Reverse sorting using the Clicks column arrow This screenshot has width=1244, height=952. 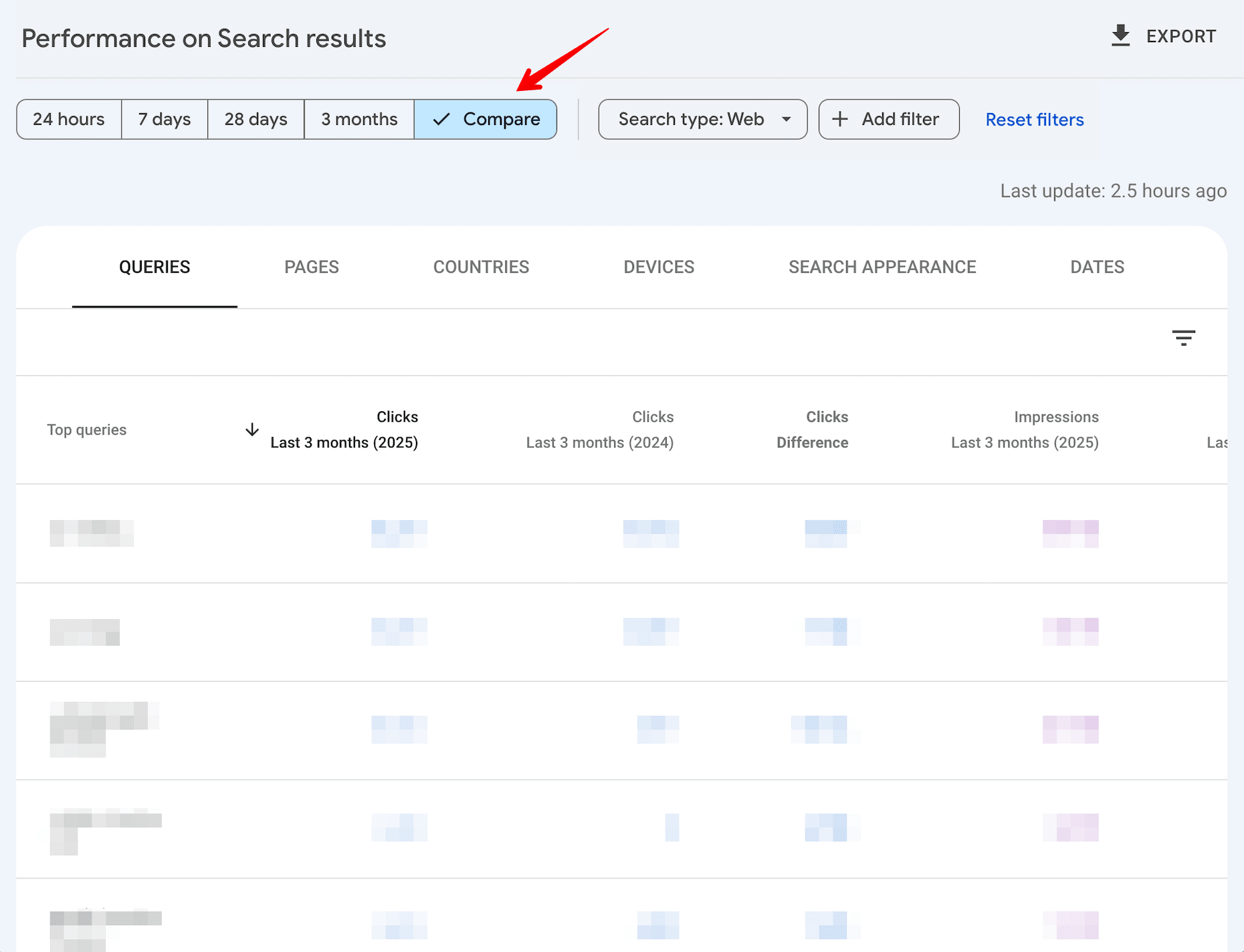click(251, 430)
